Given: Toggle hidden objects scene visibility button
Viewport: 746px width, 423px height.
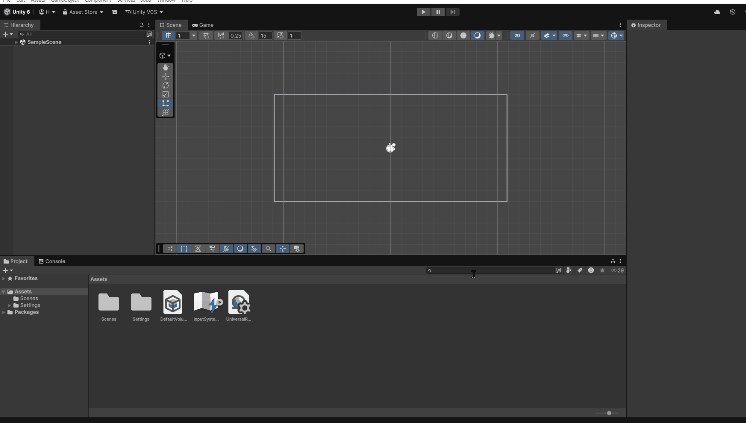Looking at the screenshot, I should [565, 35].
